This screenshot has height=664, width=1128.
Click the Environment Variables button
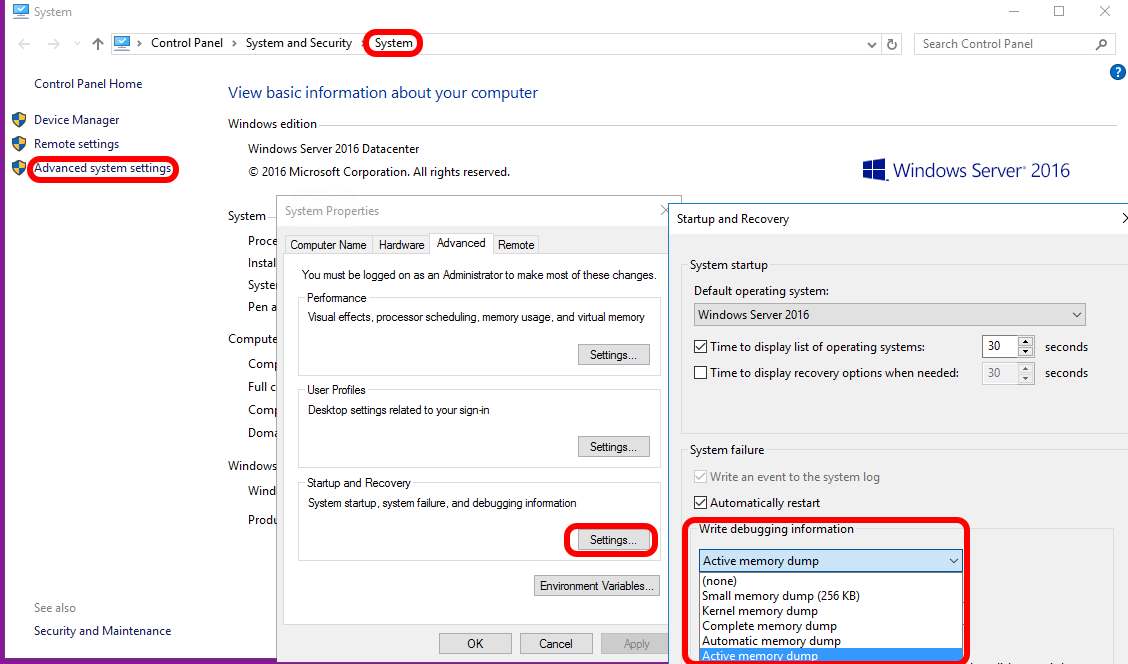[596, 586]
